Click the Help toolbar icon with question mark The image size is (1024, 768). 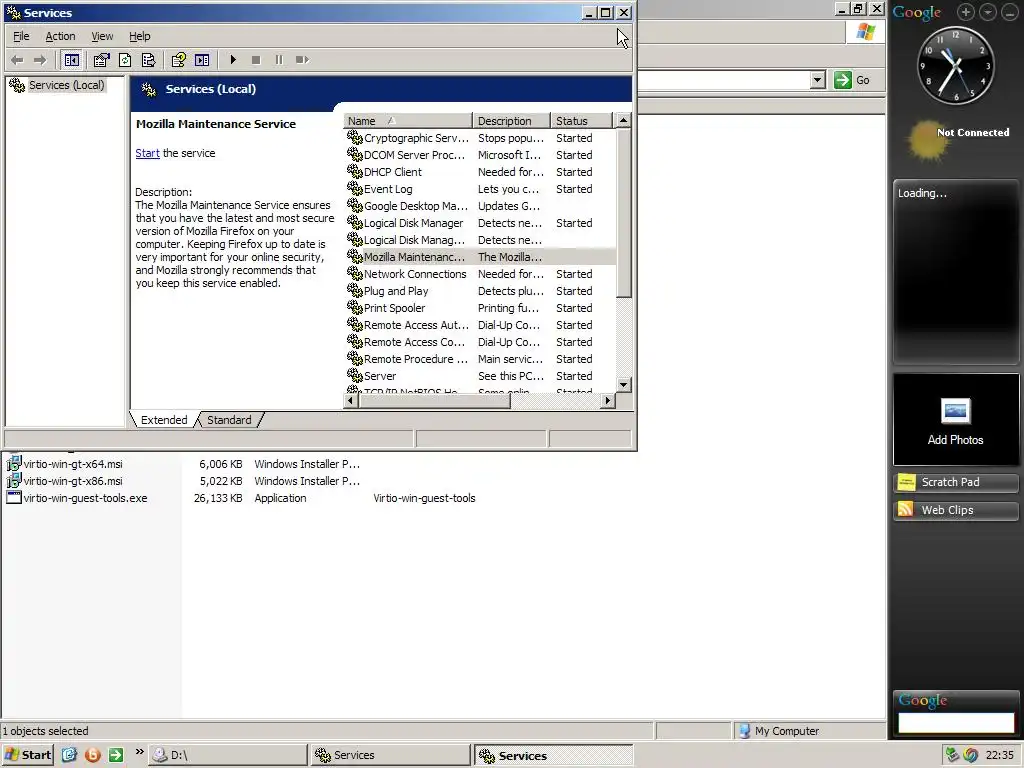pyautogui.click(x=178, y=60)
